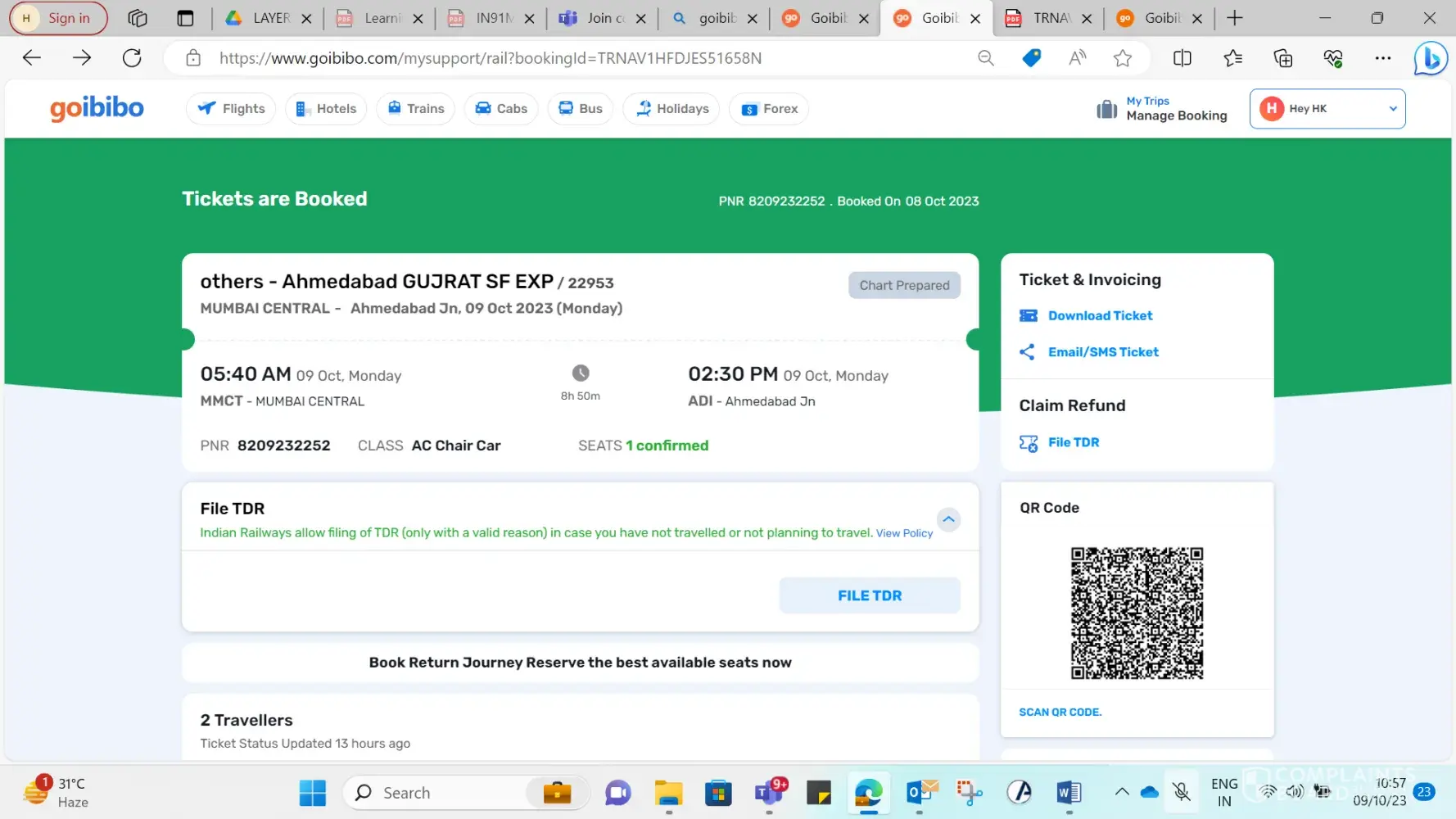1456x819 pixels.
Task: Open Word from taskbar
Action: (1069, 793)
